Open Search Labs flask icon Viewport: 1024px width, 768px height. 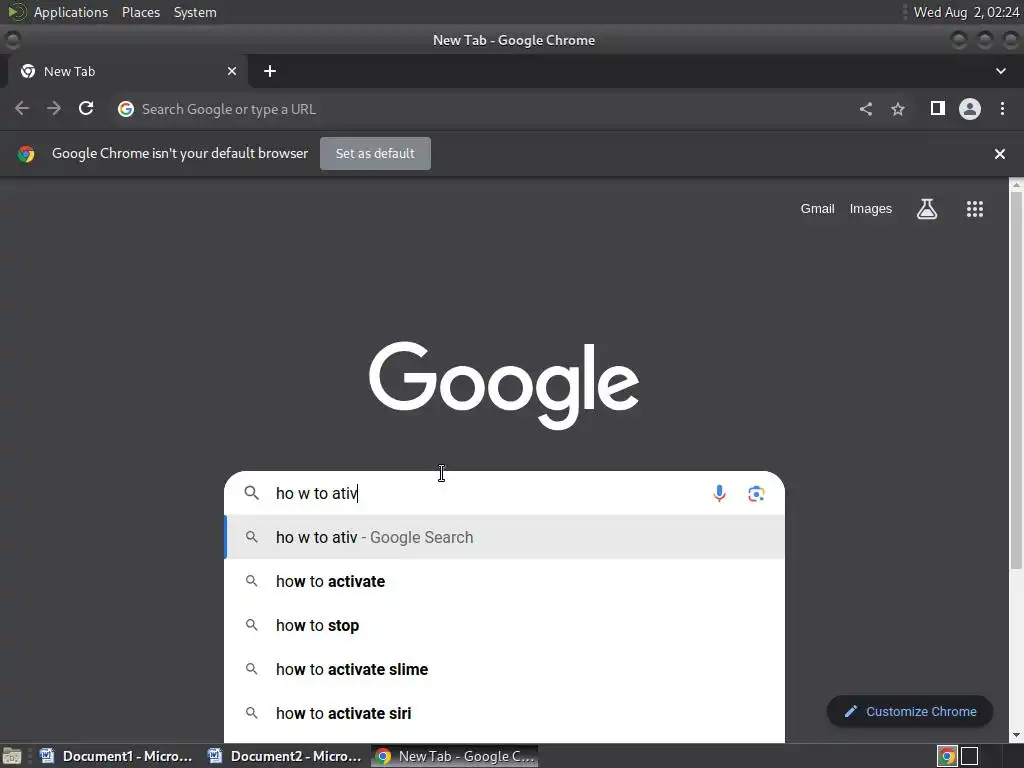(x=927, y=209)
